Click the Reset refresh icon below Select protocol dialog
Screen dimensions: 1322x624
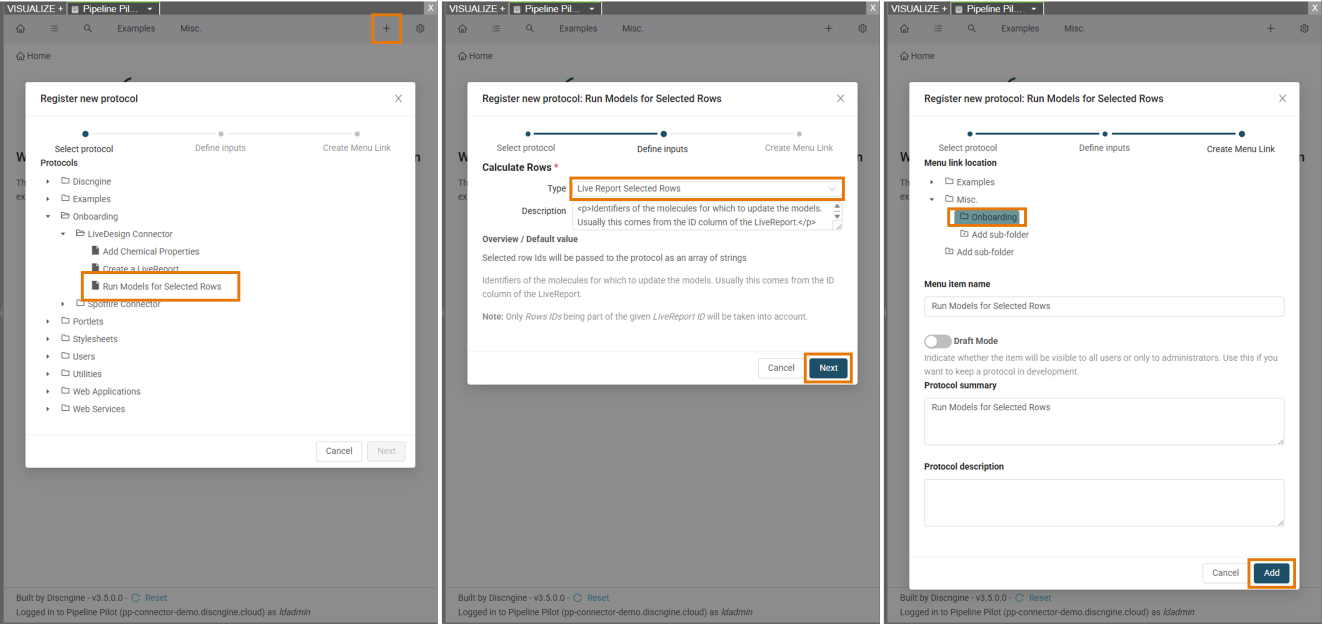[x=136, y=597]
